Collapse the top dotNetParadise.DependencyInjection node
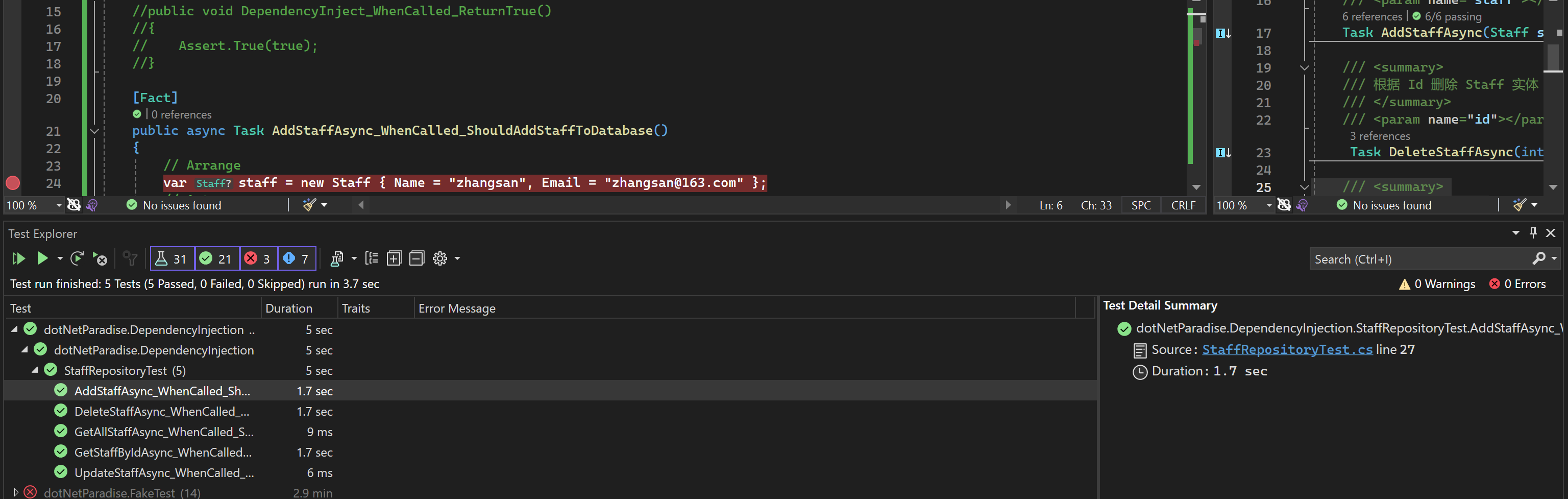This screenshot has width=1568, height=499. click(15, 329)
